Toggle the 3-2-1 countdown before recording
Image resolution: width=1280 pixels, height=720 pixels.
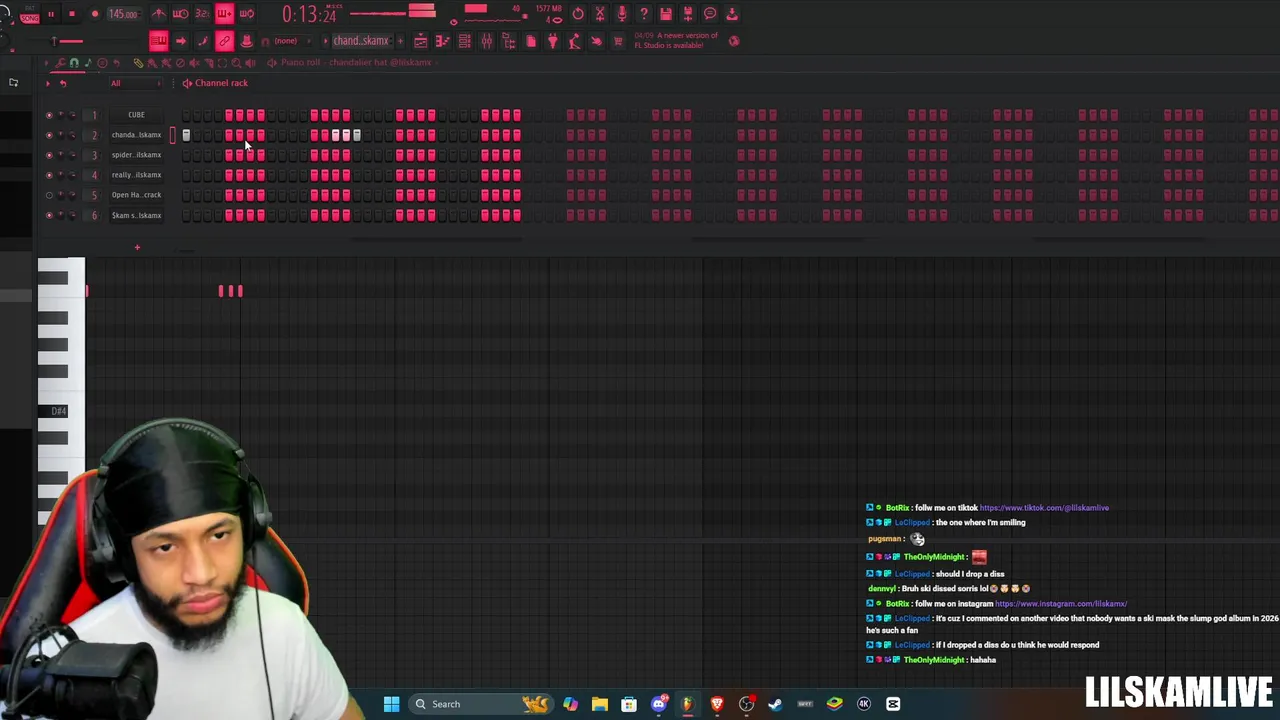202,14
